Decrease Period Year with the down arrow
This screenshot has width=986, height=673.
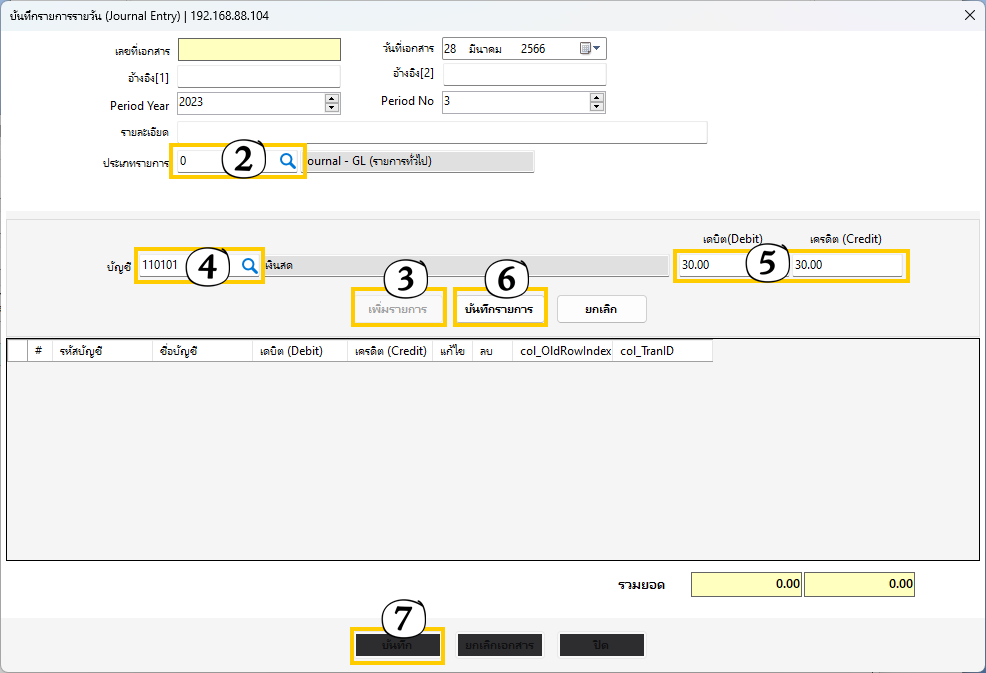(332, 106)
